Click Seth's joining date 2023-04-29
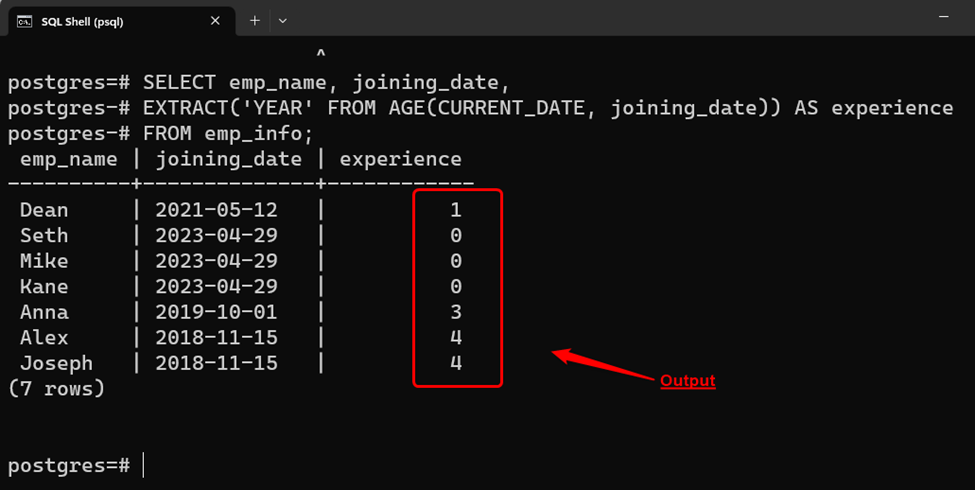The image size is (975, 490). (216, 236)
